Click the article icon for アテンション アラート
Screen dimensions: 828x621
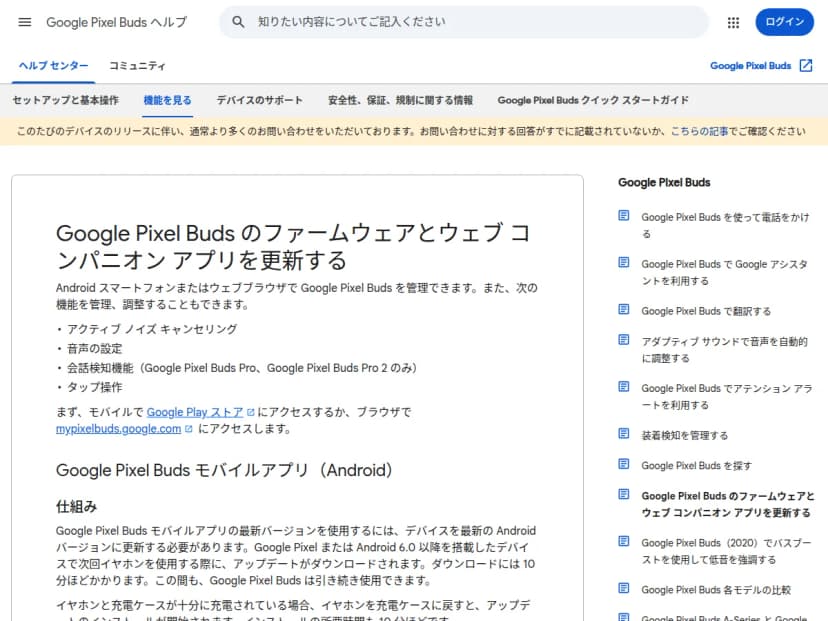coord(624,387)
